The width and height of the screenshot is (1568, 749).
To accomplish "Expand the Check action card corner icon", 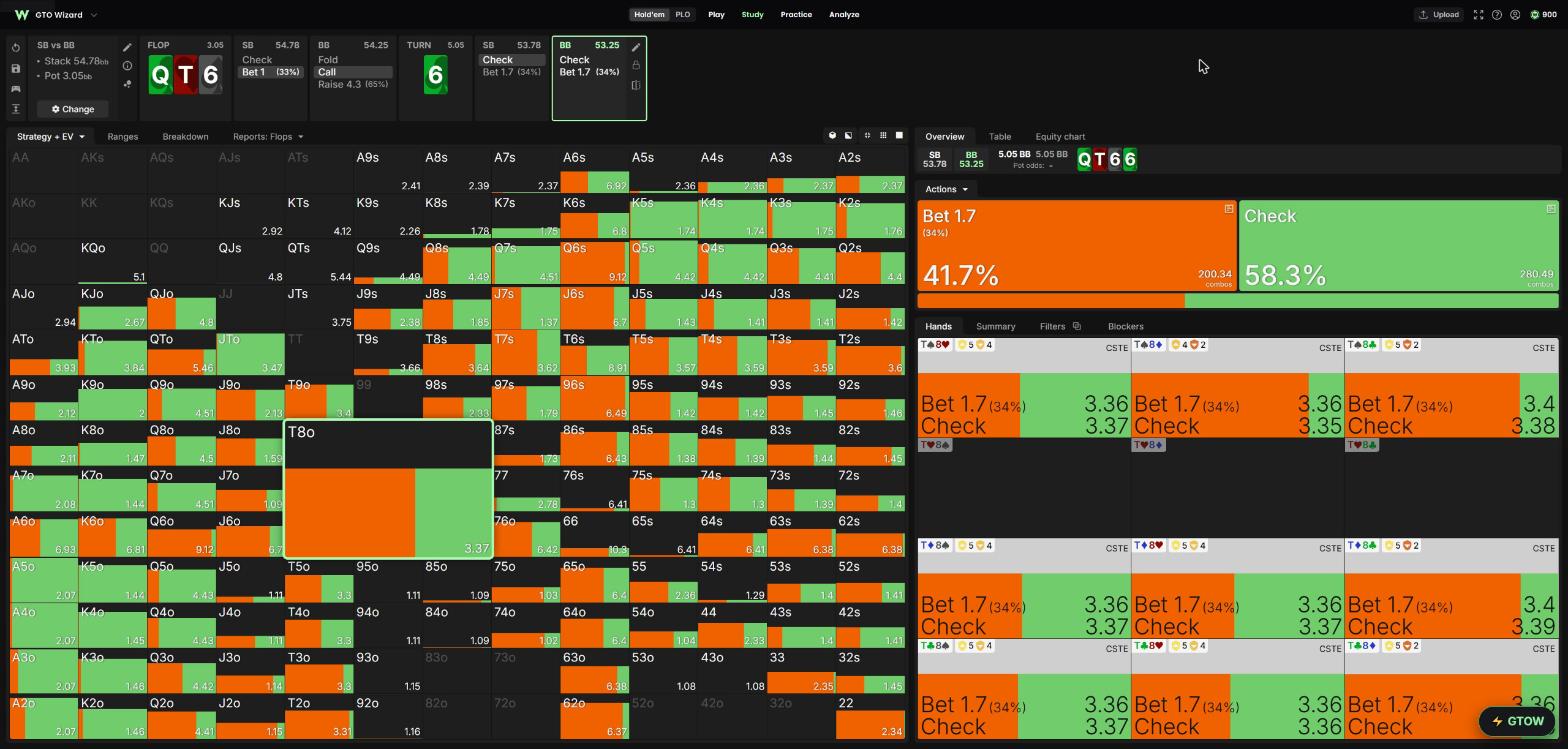I will click(1551, 209).
